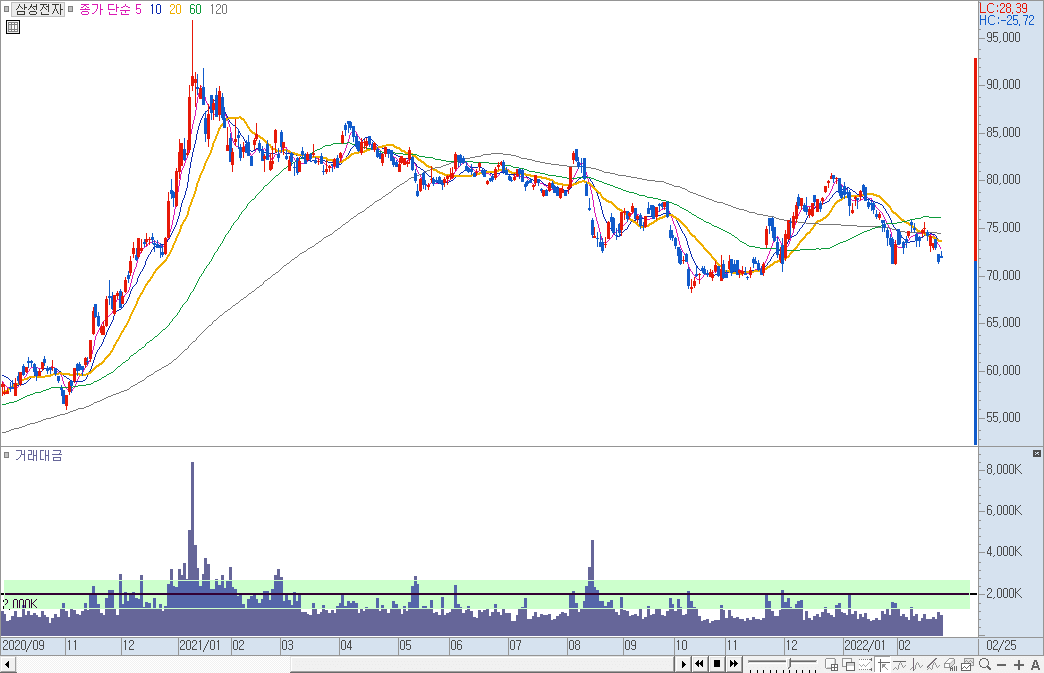This screenshot has height=673, width=1044.
Task: Select the 120-day moving average label
Action: tap(218, 9)
